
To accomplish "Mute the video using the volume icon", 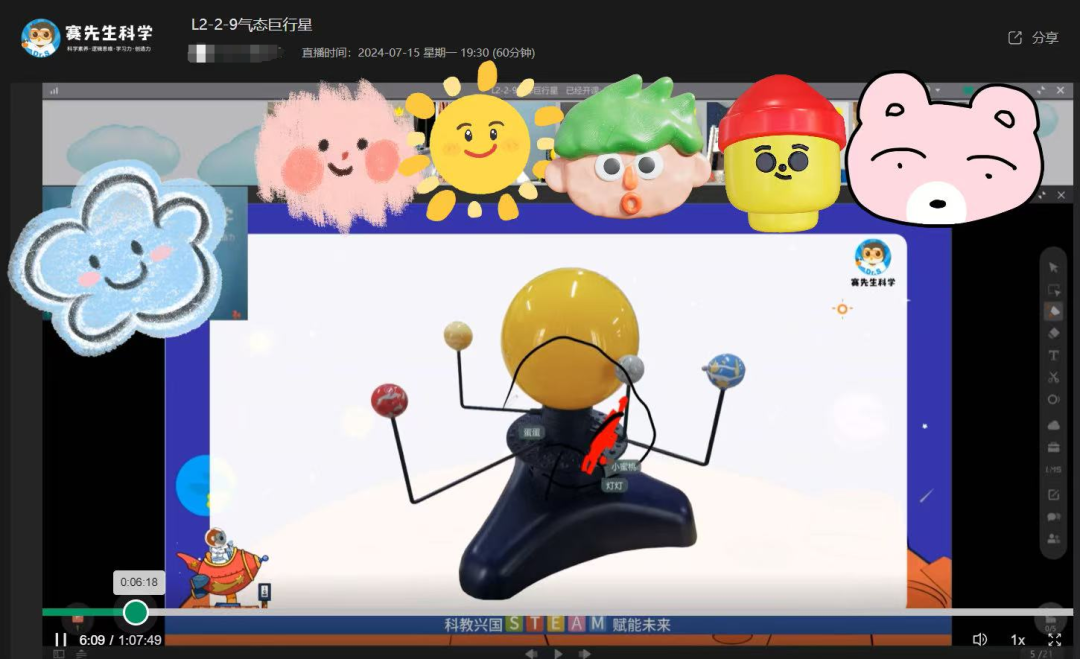I will pyautogui.click(x=979, y=640).
